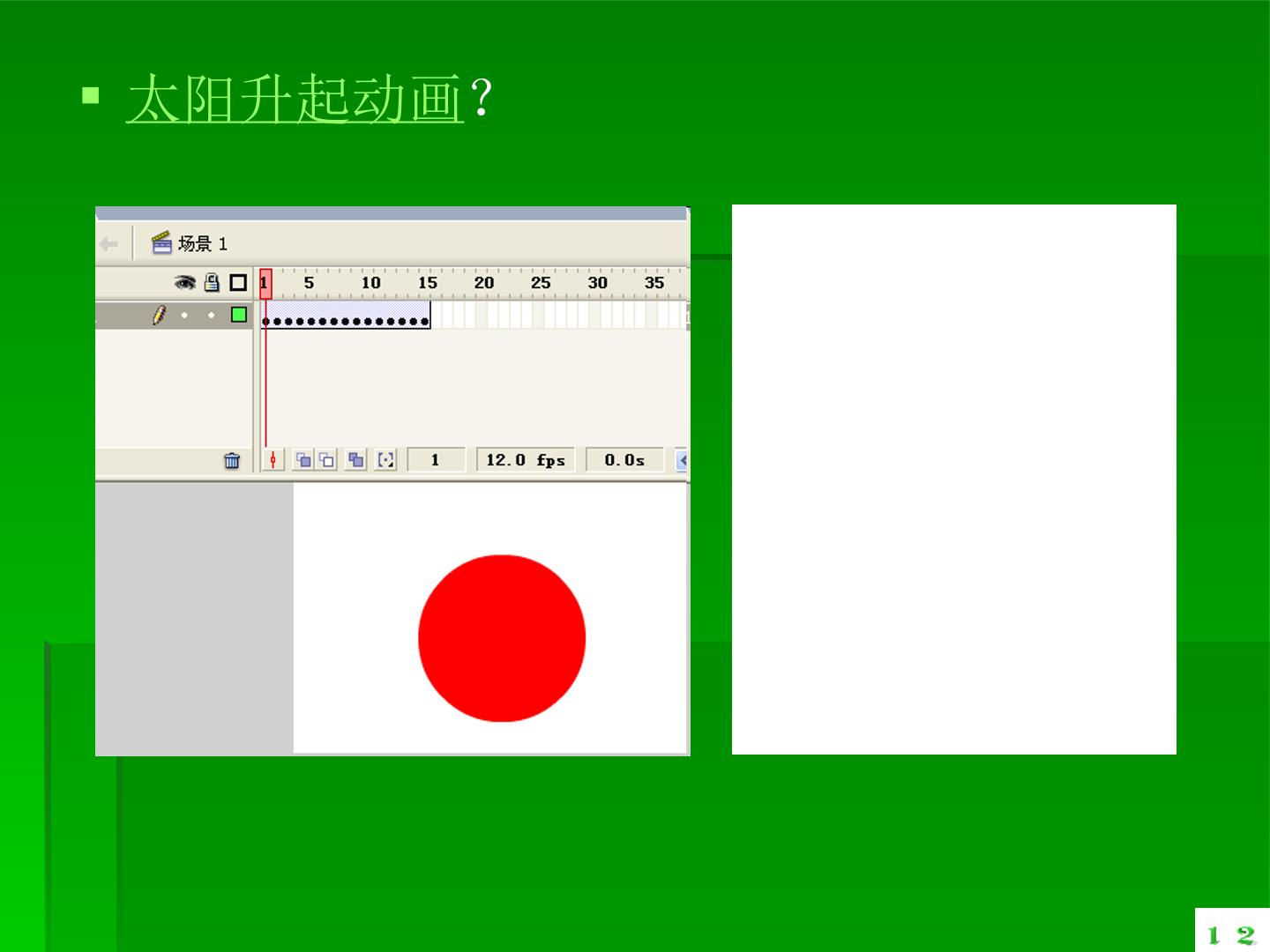Enable edit multiple frames

point(356,460)
